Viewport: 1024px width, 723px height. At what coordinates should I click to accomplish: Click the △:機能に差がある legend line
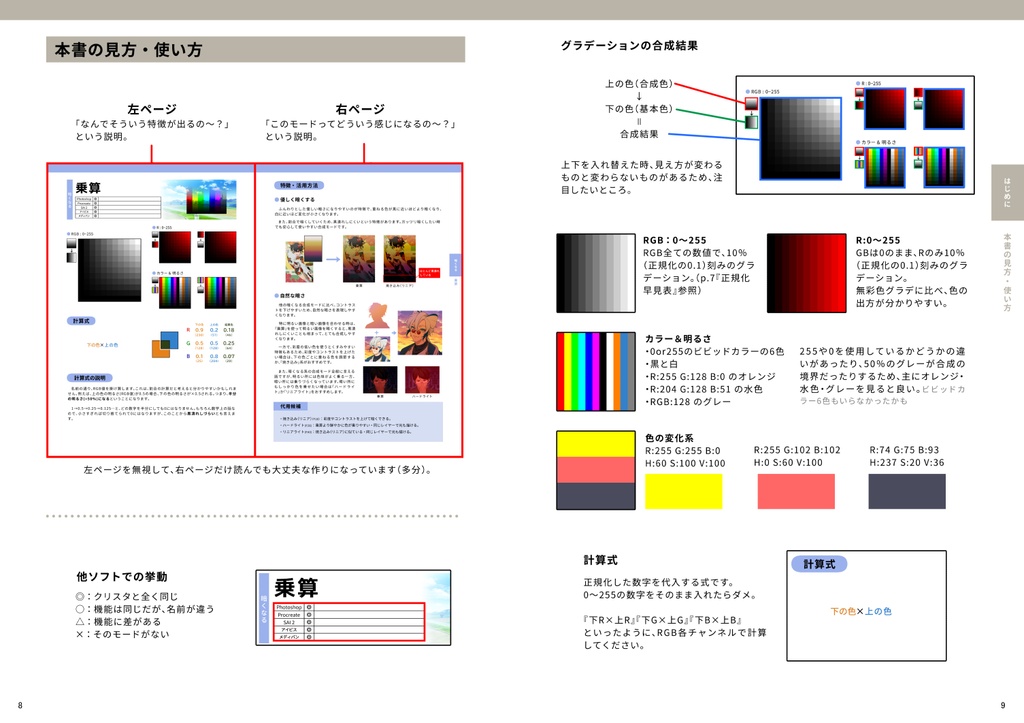pos(118,622)
